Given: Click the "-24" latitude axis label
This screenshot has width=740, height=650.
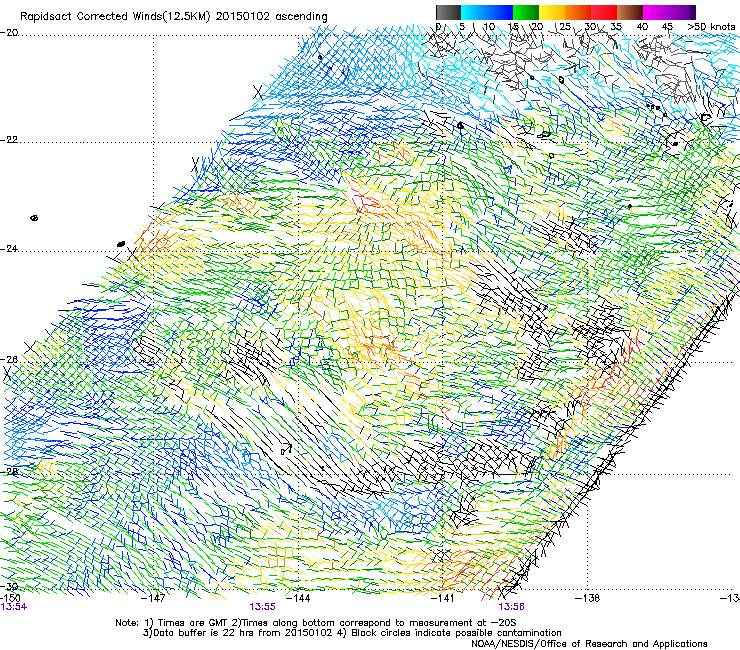Looking at the screenshot, I should (9, 249).
